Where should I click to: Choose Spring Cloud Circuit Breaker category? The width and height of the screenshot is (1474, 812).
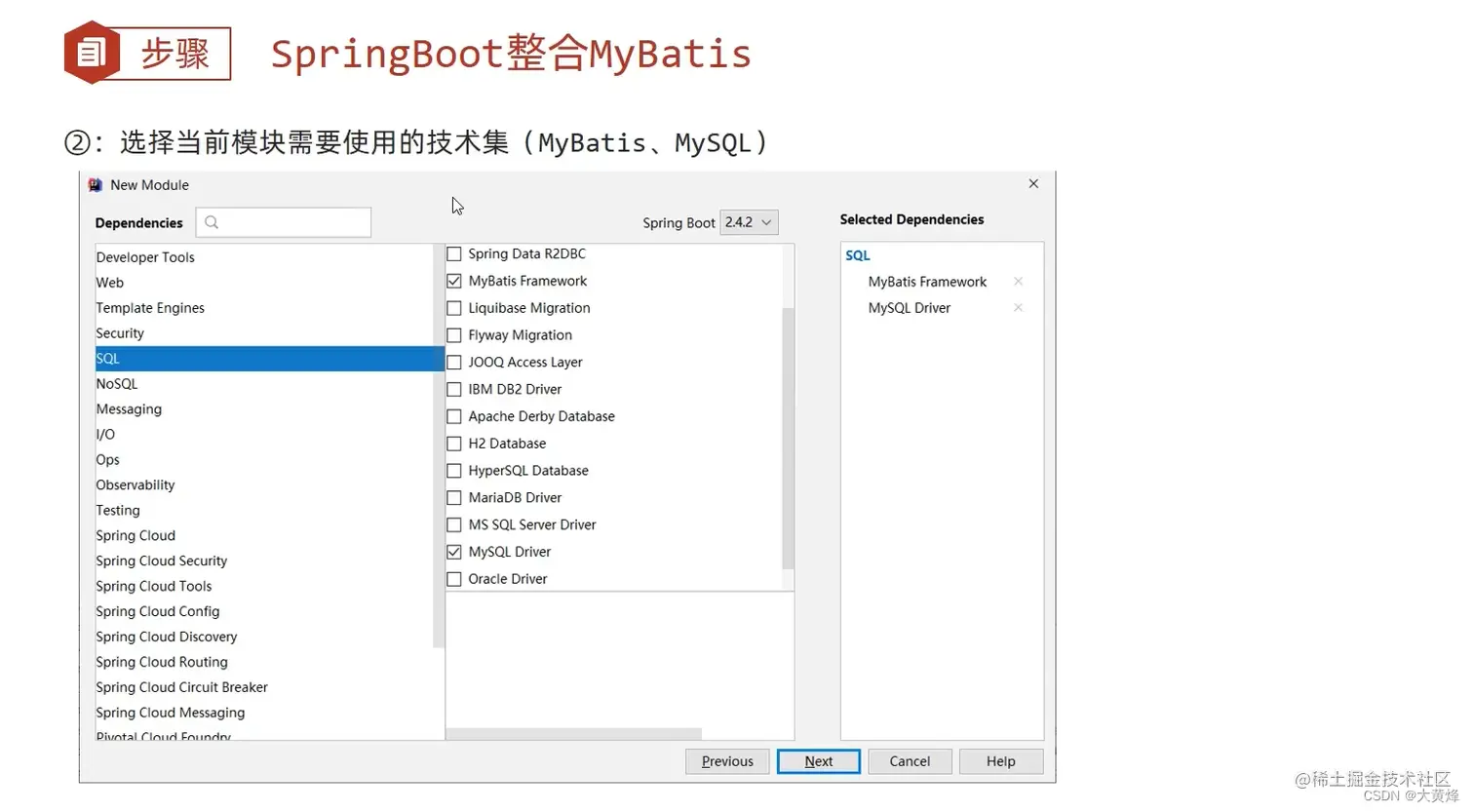(263, 688)
